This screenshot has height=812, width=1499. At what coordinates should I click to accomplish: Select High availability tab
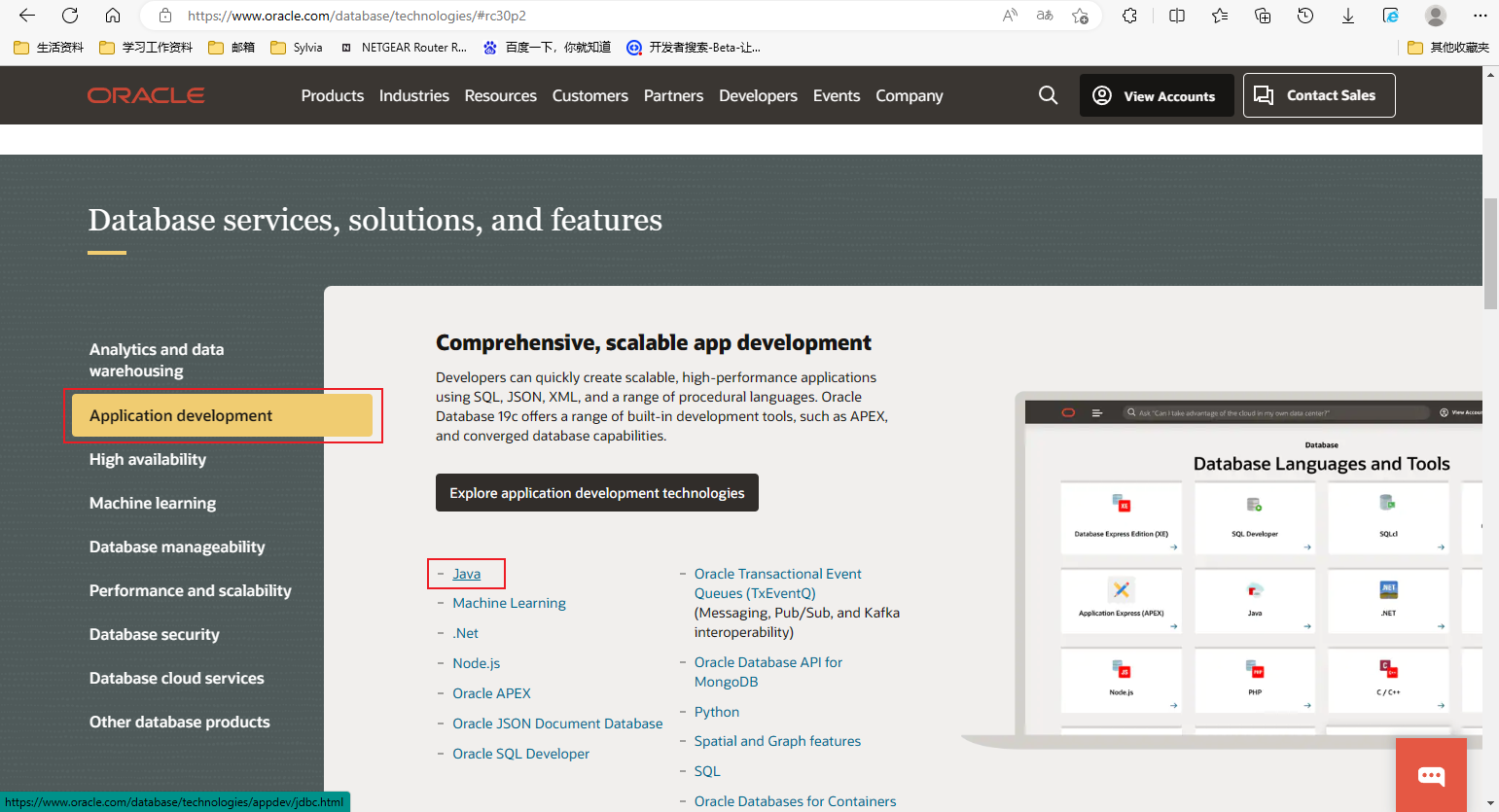[x=148, y=459]
